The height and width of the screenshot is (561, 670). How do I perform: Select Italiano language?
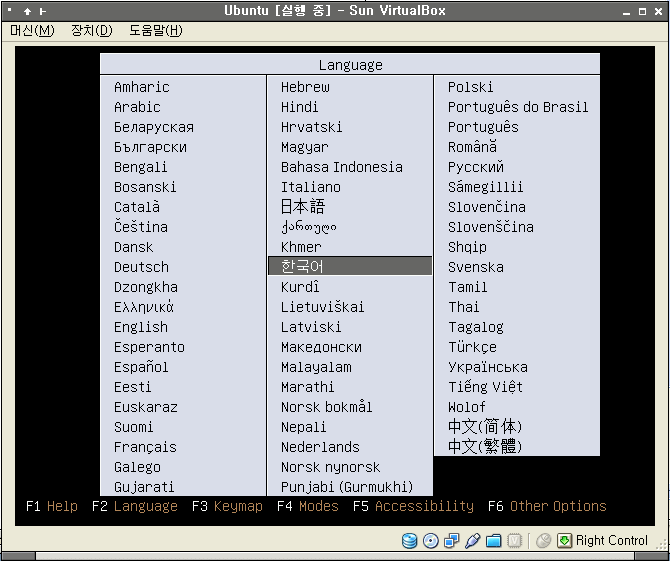point(311,187)
